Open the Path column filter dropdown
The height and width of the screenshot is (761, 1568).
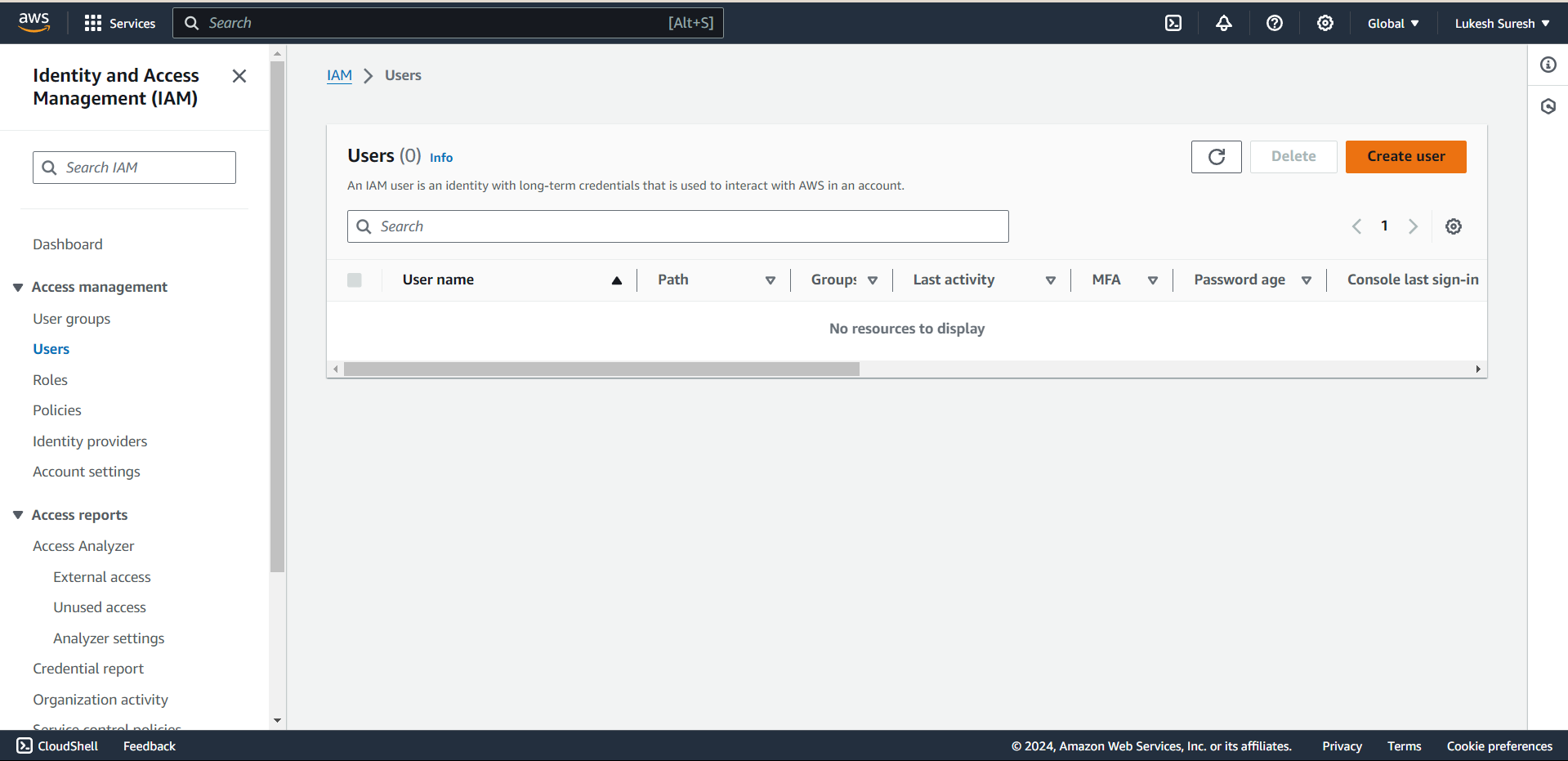(x=770, y=280)
